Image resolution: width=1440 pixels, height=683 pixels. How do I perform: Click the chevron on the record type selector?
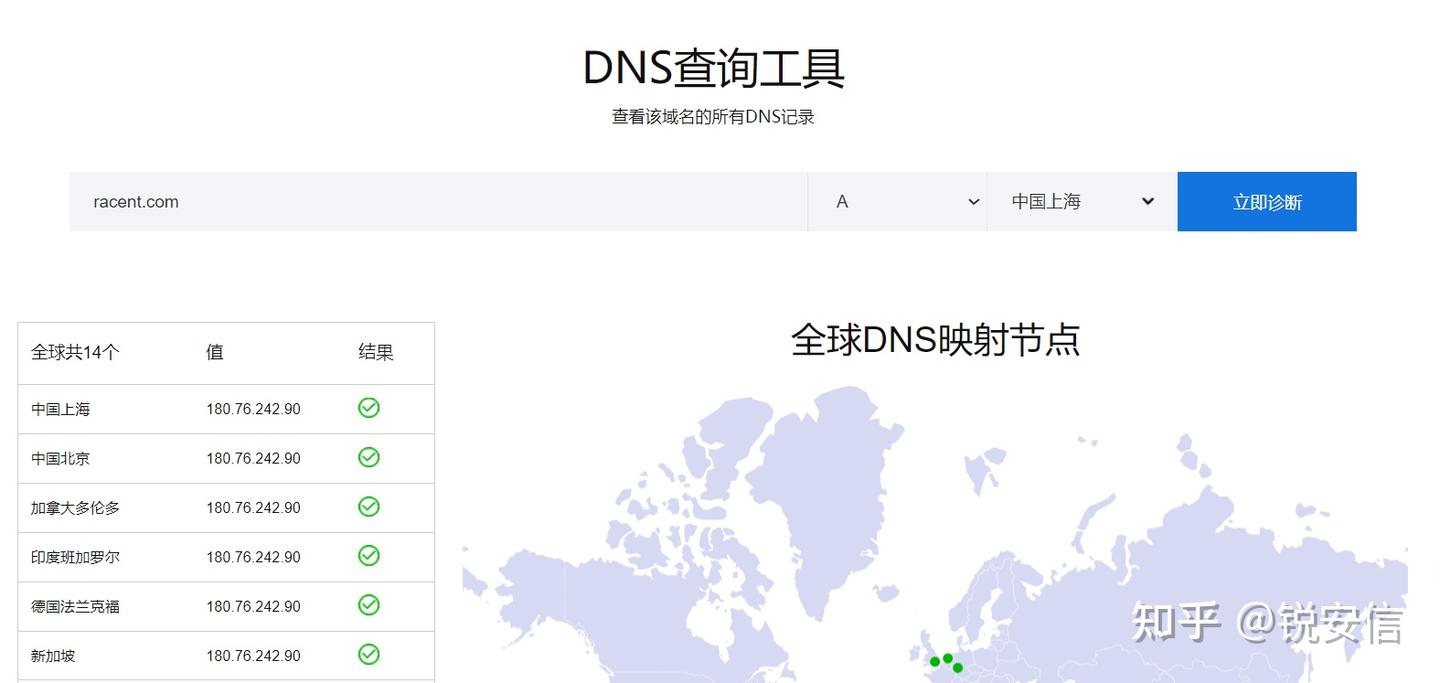pyautogui.click(x=973, y=201)
